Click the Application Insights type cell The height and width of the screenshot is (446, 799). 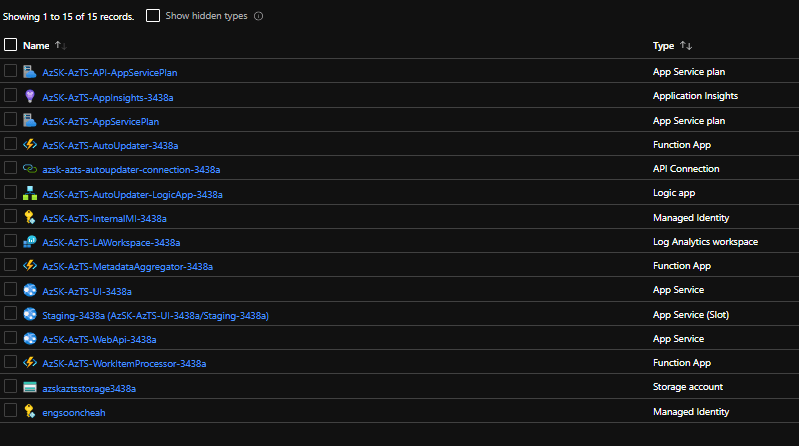point(695,96)
